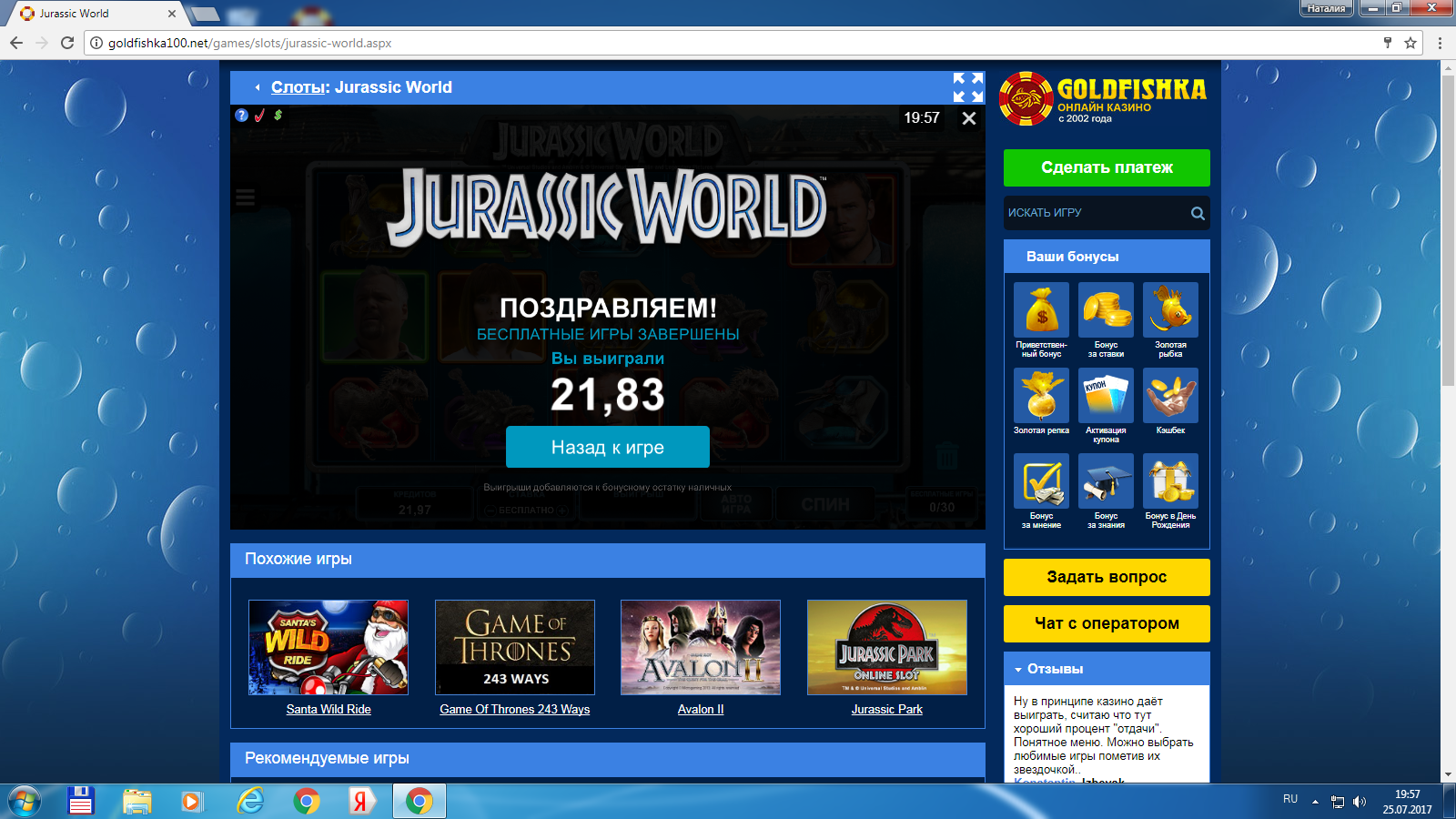Open the Бонус в День Рождения icon
This screenshot has height=819, width=1456.
pos(1171,481)
